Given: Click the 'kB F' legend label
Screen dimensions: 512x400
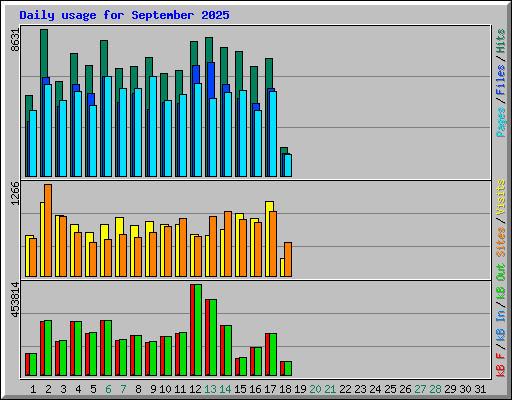Looking at the screenshot, I should pos(501,365).
